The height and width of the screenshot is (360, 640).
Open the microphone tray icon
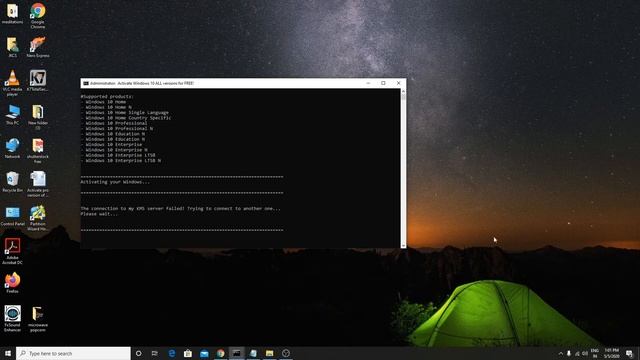pos(569,353)
